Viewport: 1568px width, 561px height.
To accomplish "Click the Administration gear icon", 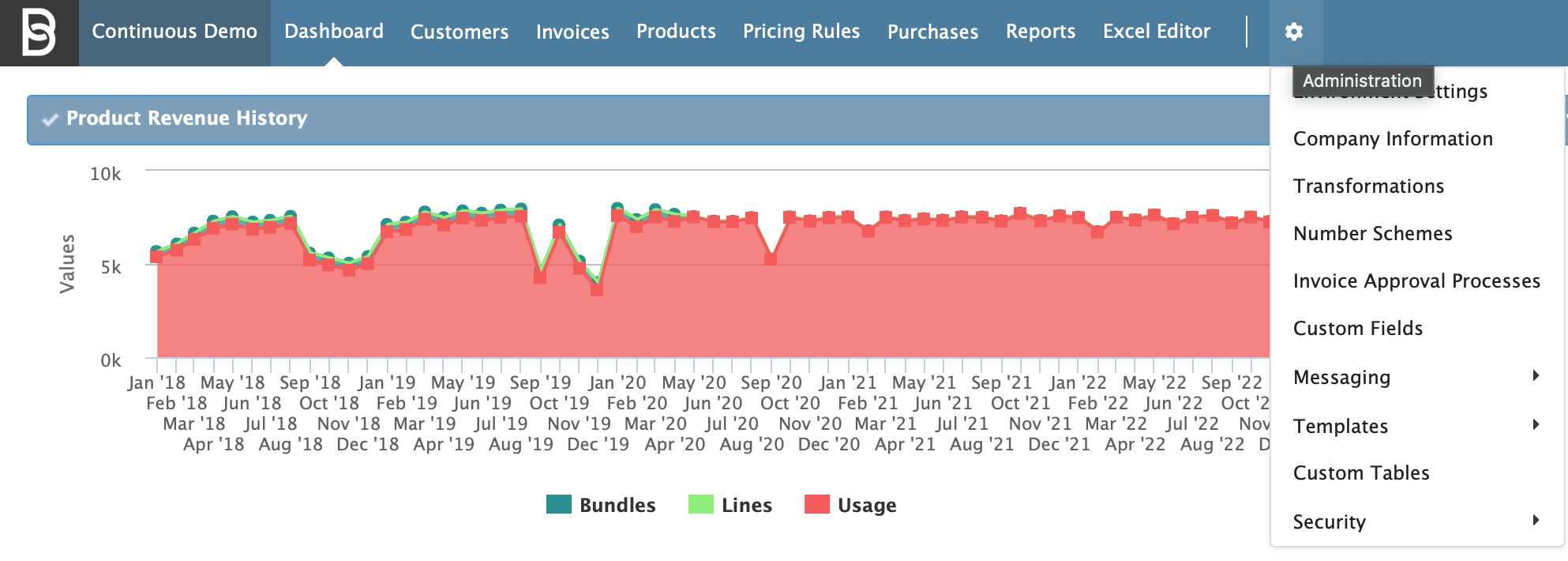I will (x=1293, y=32).
